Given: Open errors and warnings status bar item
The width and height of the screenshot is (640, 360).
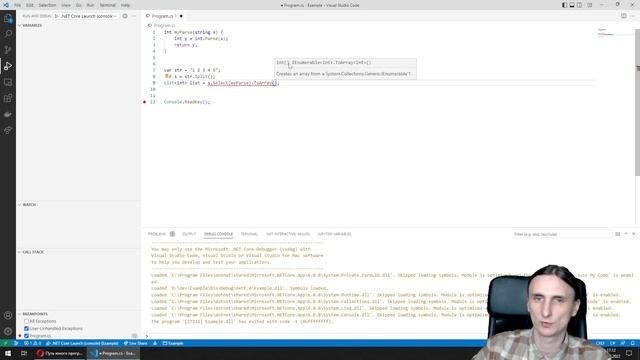Looking at the screenshot, I should coord(32,343).
